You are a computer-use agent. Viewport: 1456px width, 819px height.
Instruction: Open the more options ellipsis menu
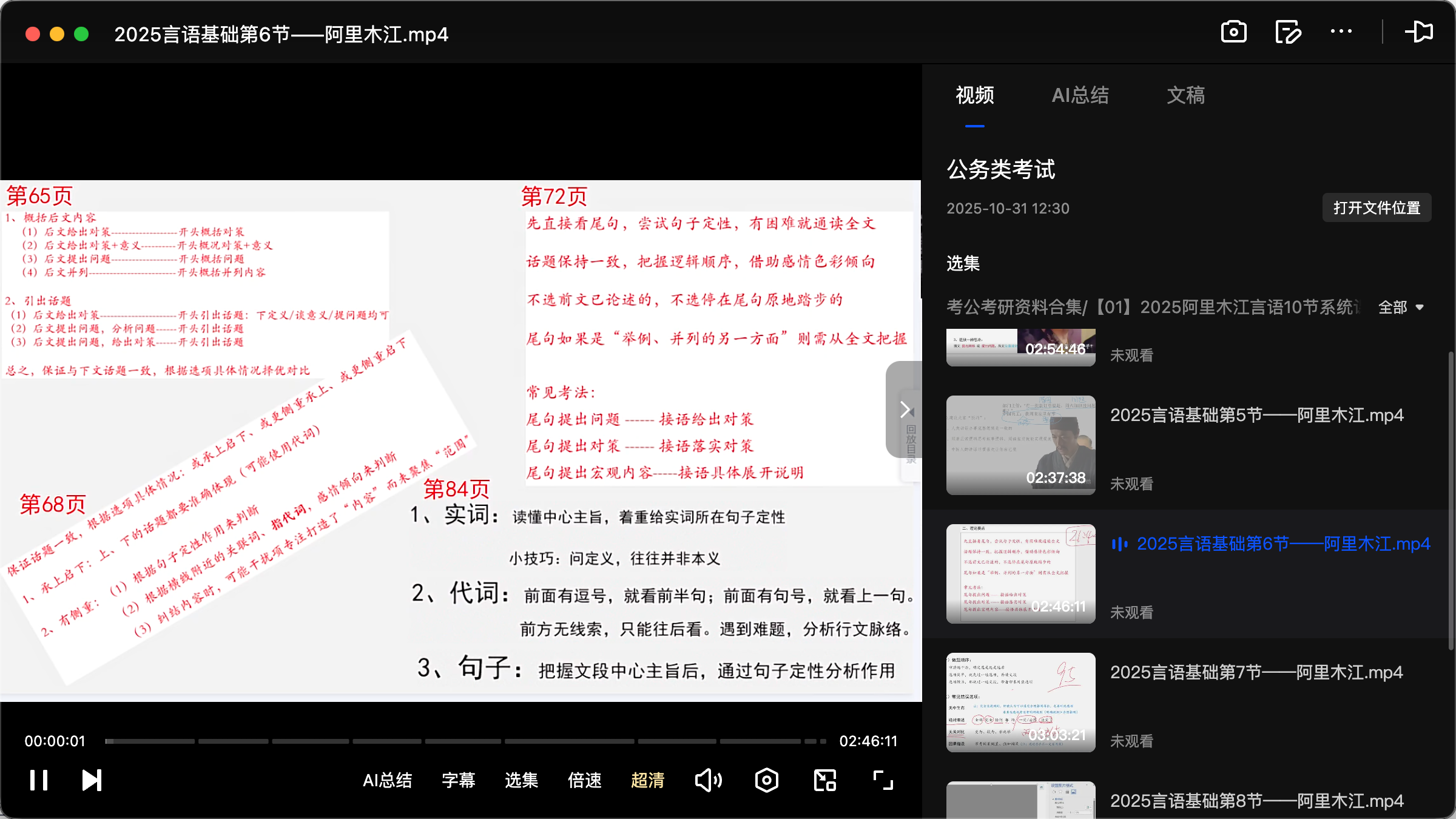pos(1341,32)
